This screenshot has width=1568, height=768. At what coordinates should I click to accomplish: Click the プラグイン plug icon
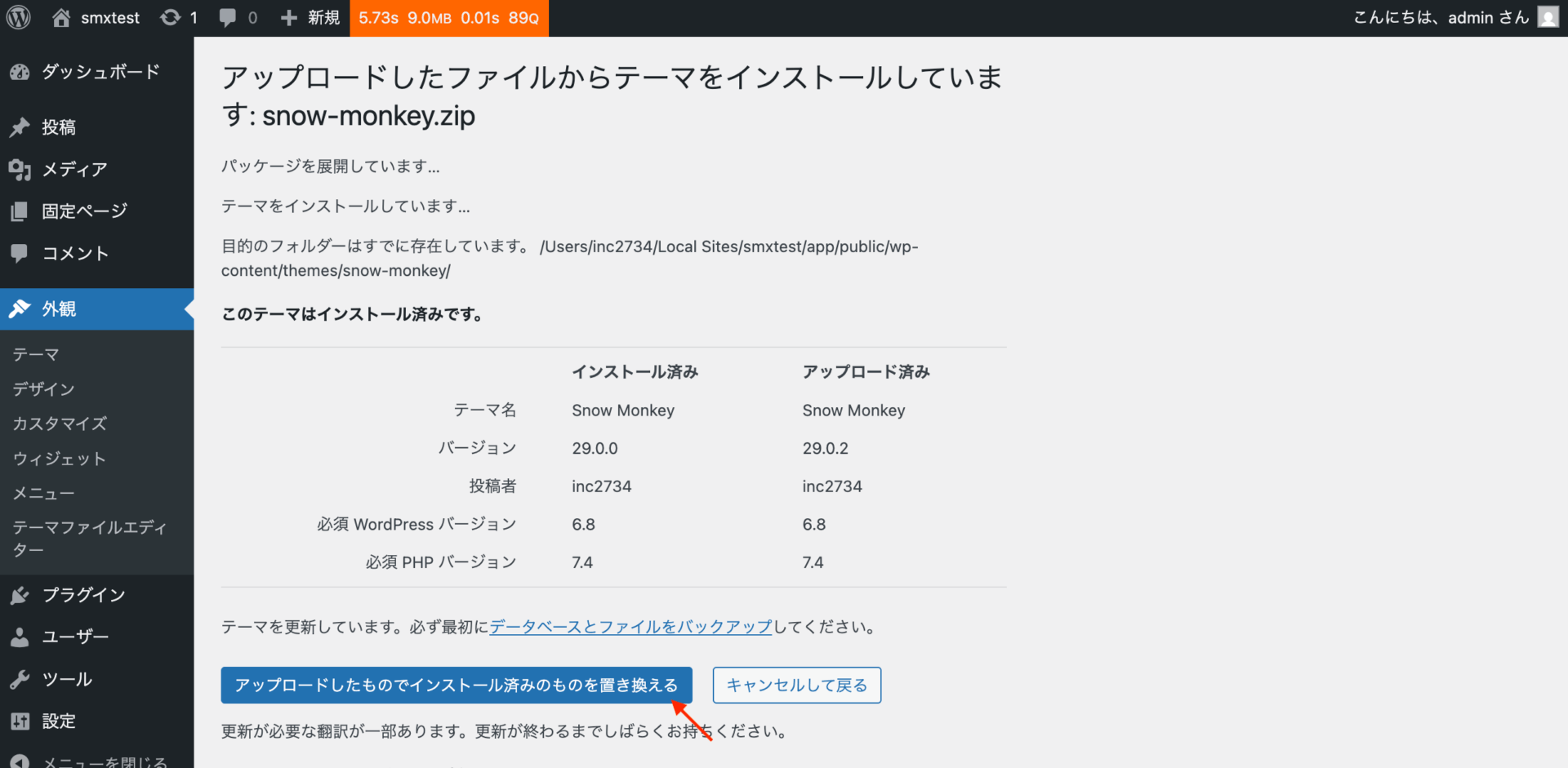[20, 595]
